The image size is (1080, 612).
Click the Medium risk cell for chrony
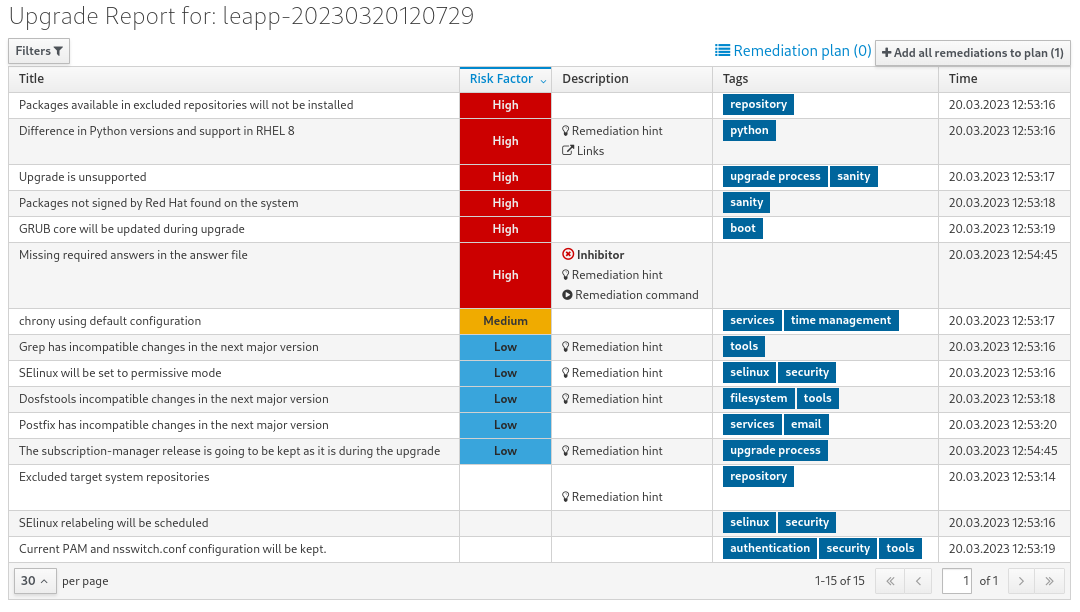(506, 321)
